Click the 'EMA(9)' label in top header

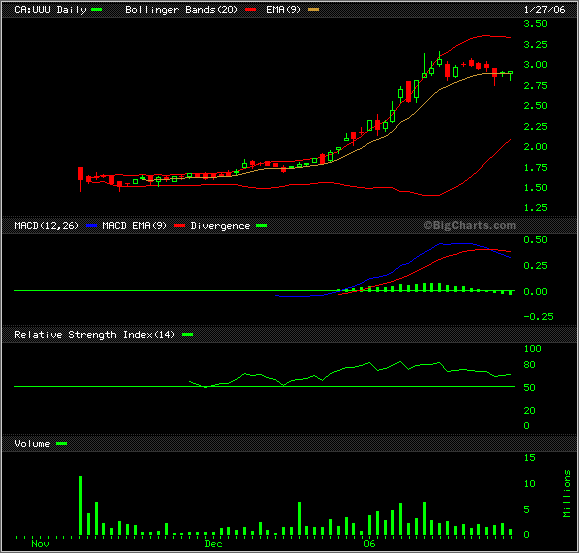[x=284, y=10]
